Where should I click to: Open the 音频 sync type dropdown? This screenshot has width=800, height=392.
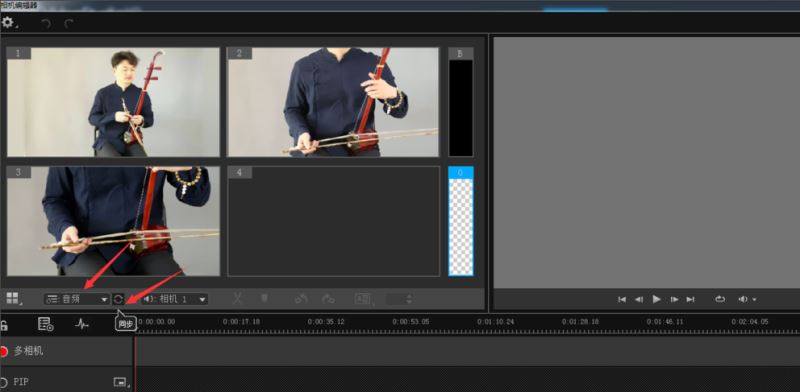[x=77, y=299]
